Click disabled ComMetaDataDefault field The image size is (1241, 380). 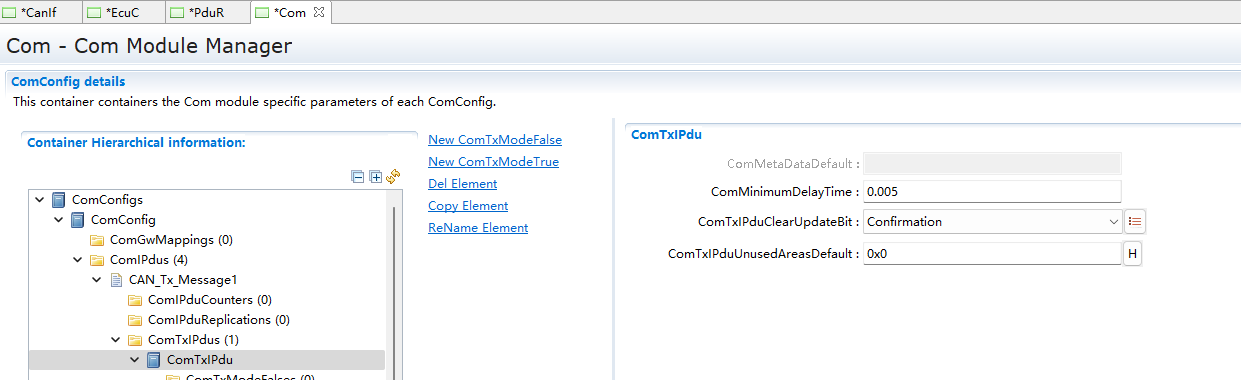[992, 163]
